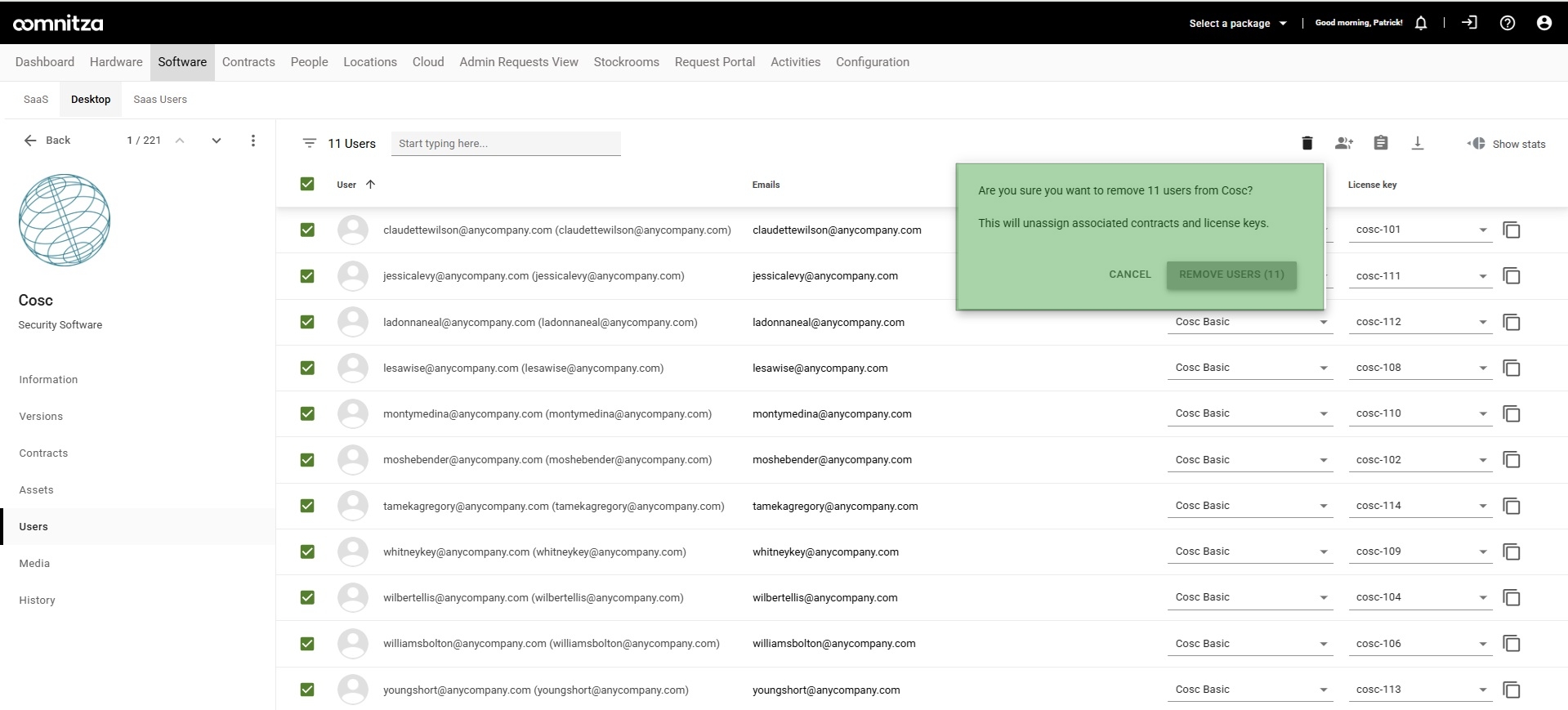The height and width of the screenshot is (710, 1568).
Task: Switch to the Saas Users tab
Action: (x=160, y=100)
